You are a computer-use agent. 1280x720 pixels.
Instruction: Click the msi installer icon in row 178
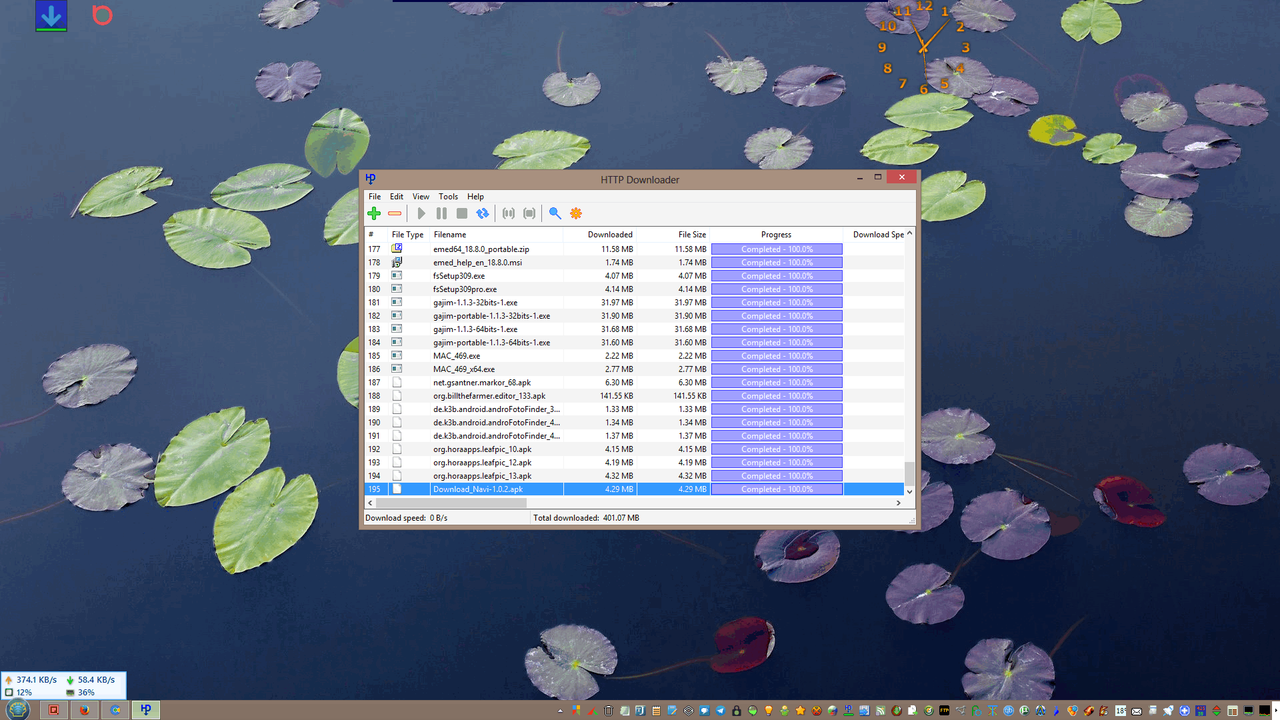click(397, 262)
